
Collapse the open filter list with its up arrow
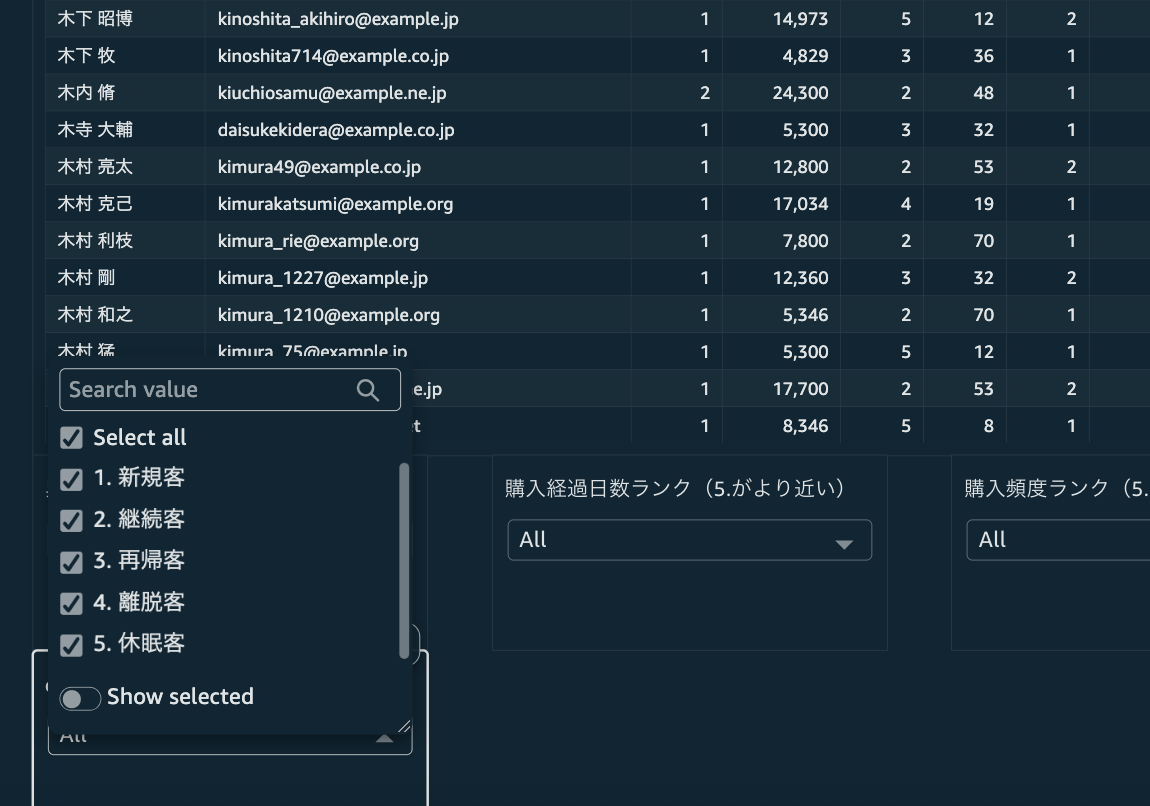pyautogui.click(x=384, y=739)
